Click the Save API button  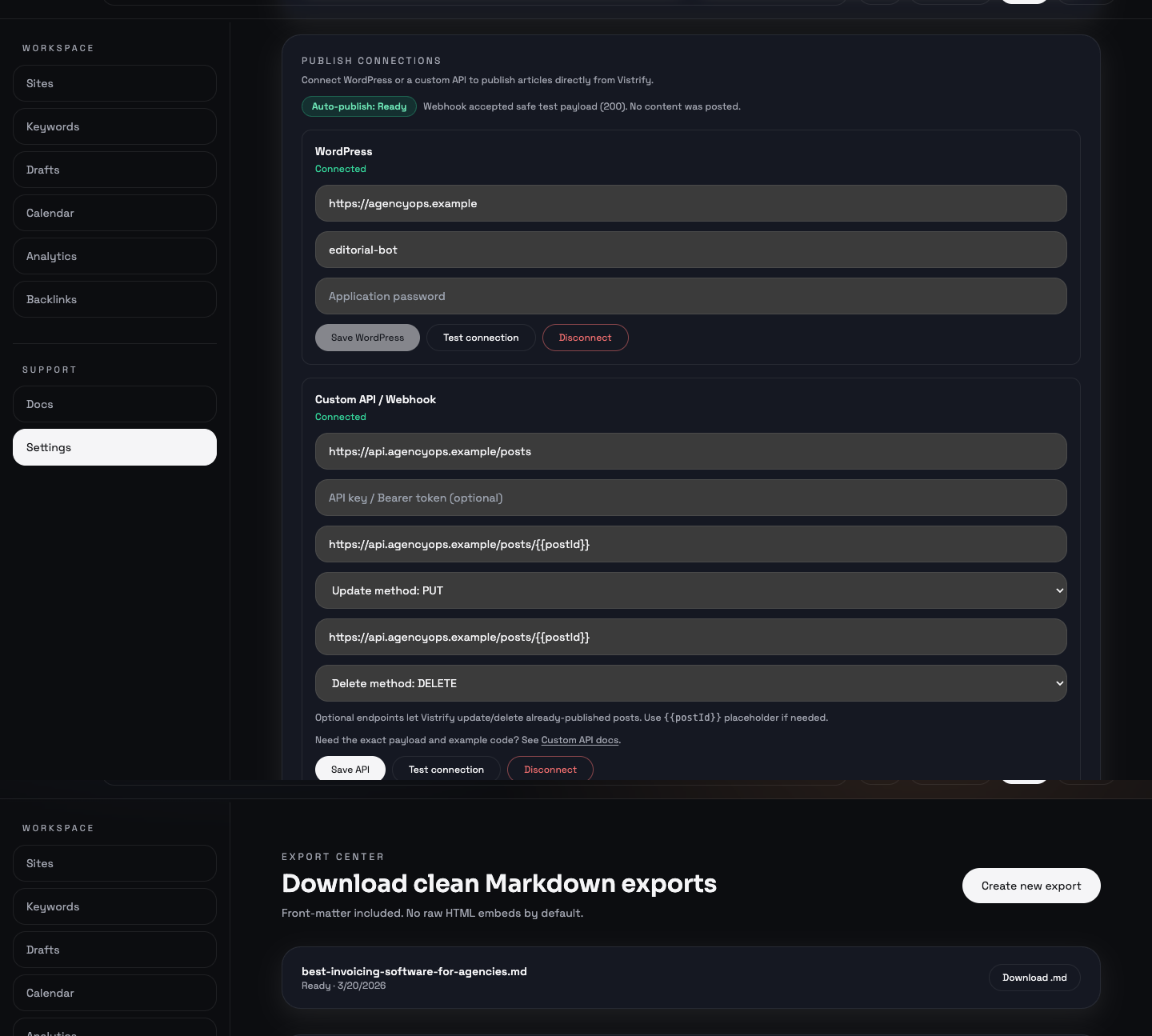tap(350, 769)
